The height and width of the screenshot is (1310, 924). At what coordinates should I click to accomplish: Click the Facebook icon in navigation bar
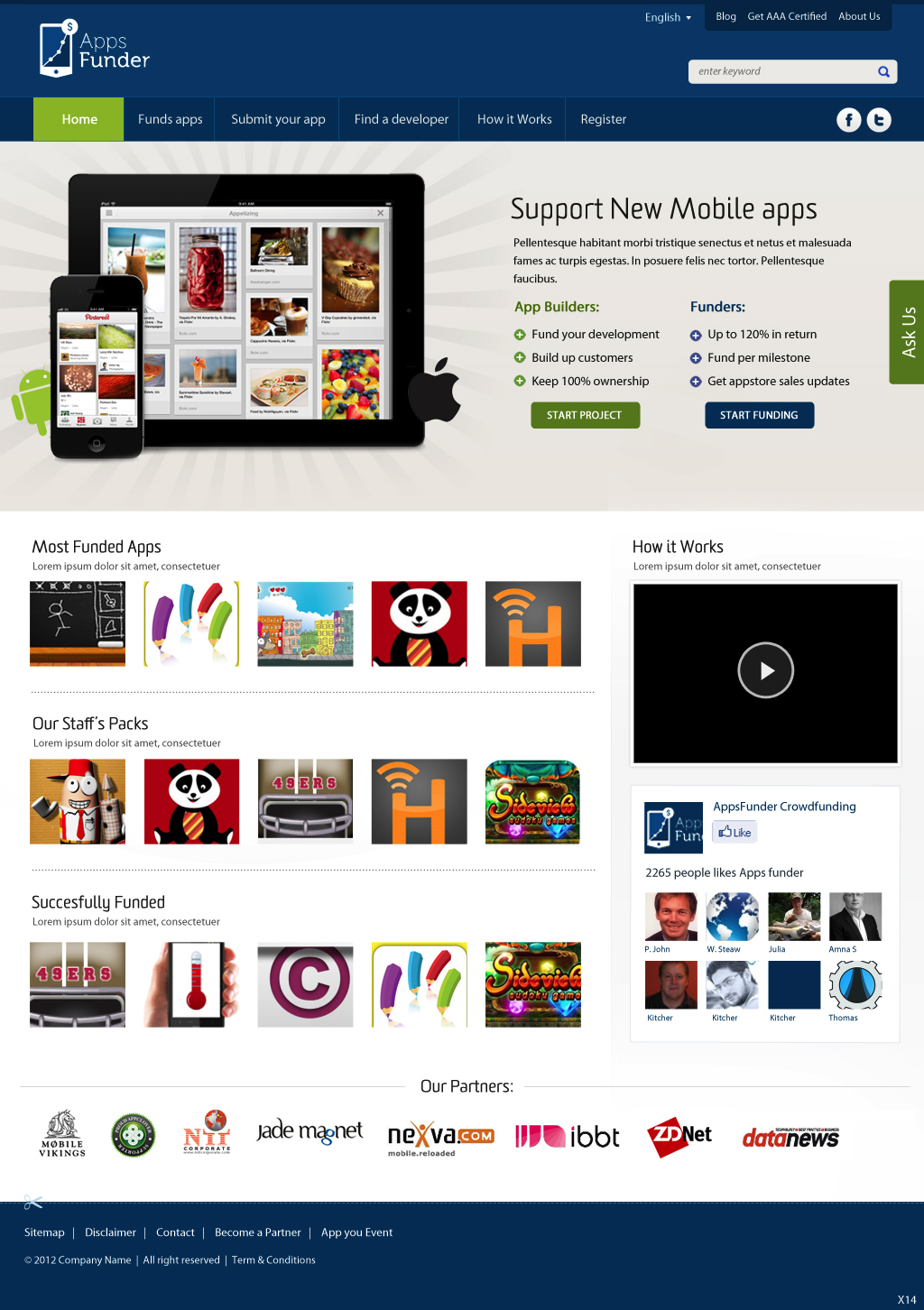[849, 120]
